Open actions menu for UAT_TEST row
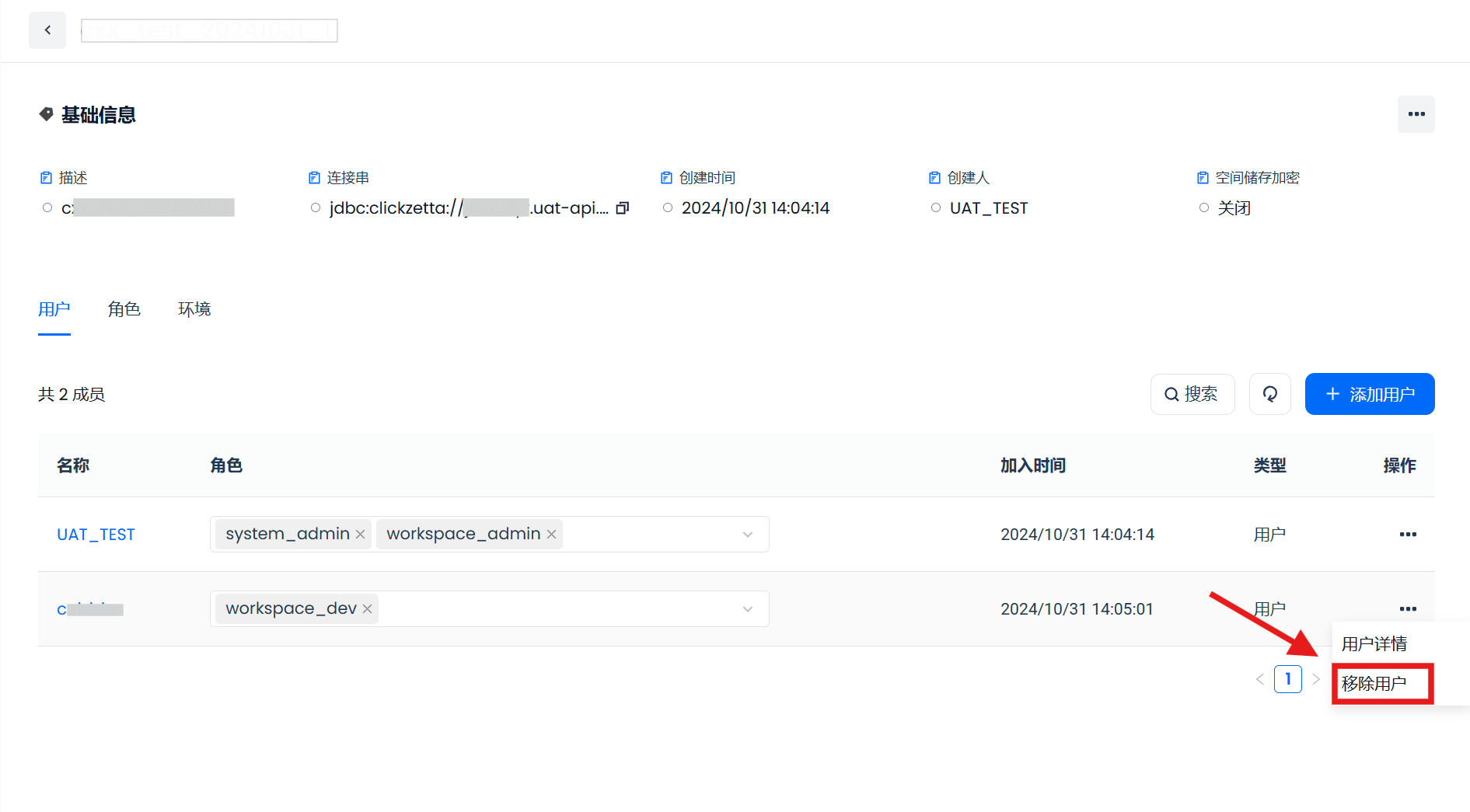 [1407, 535]
